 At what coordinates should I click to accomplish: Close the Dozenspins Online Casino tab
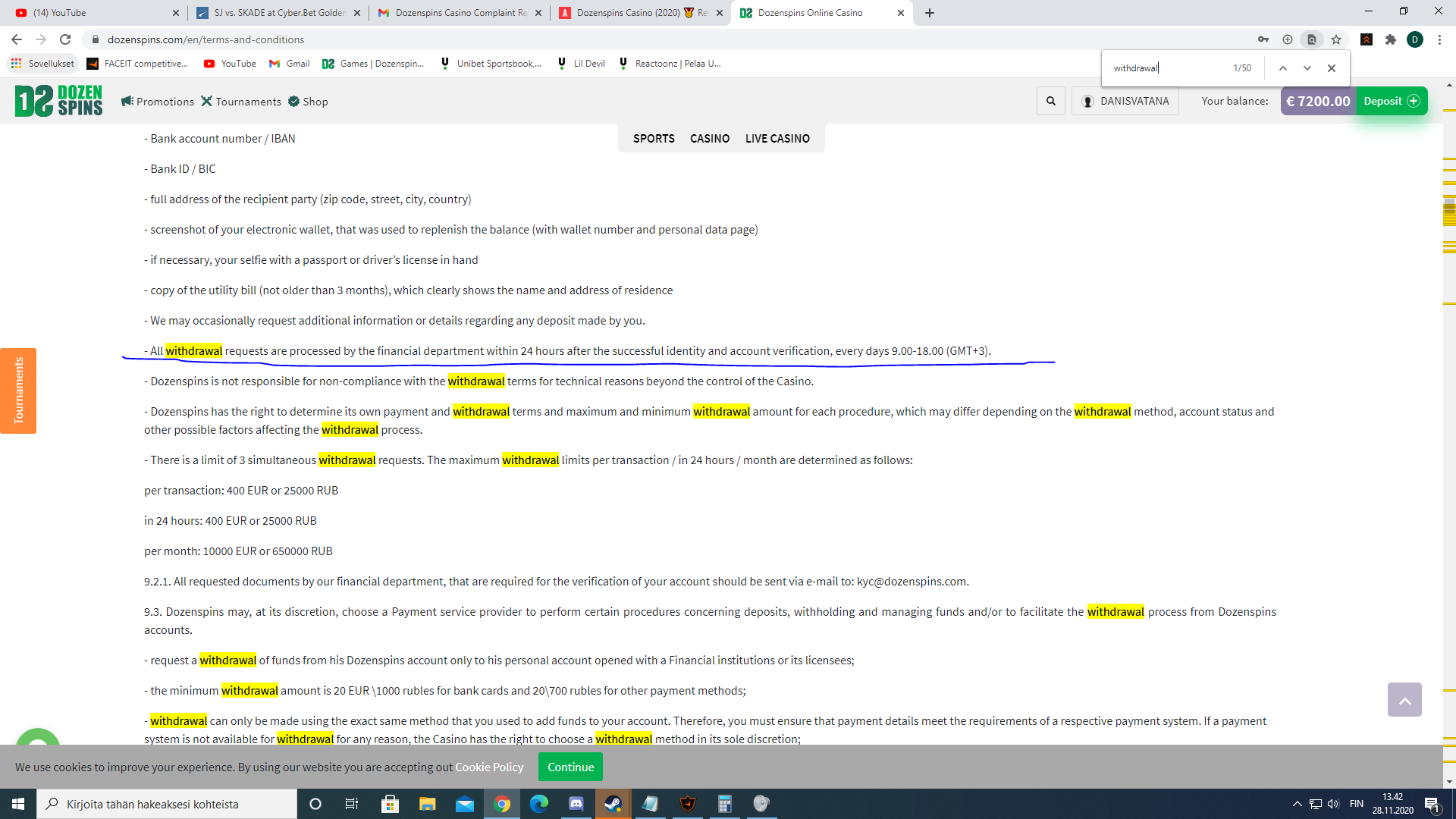click(901, 13)
